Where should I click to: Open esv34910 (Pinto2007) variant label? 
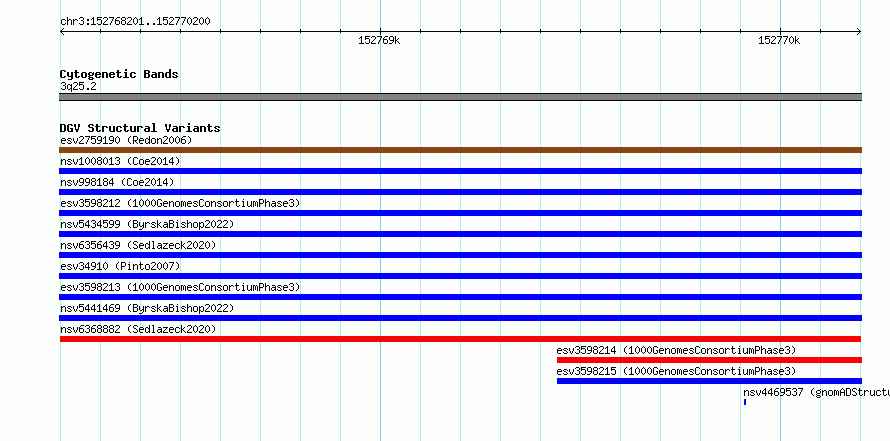(x=120, y=266)
